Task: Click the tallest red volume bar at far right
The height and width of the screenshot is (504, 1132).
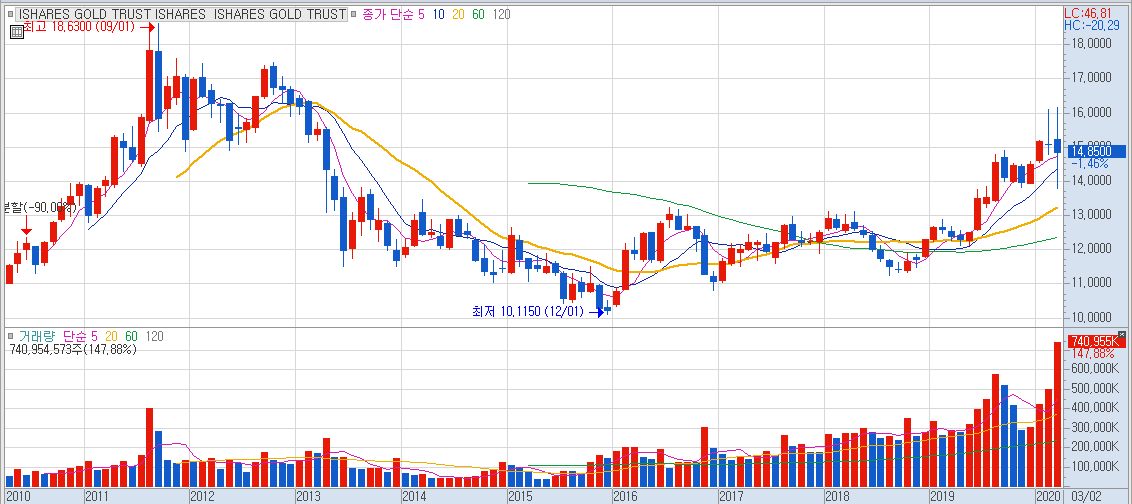Action: (1058, 414)
